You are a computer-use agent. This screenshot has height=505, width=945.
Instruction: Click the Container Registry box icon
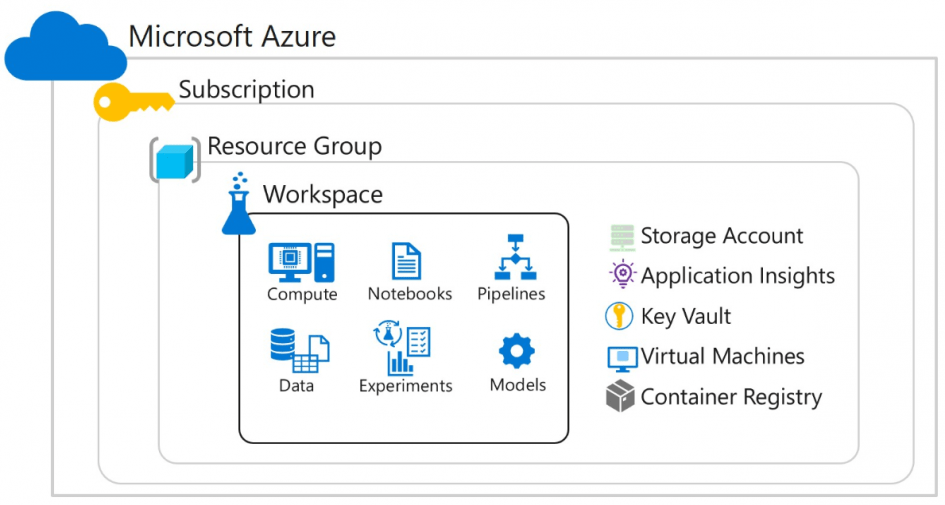[x=620, y=397]
